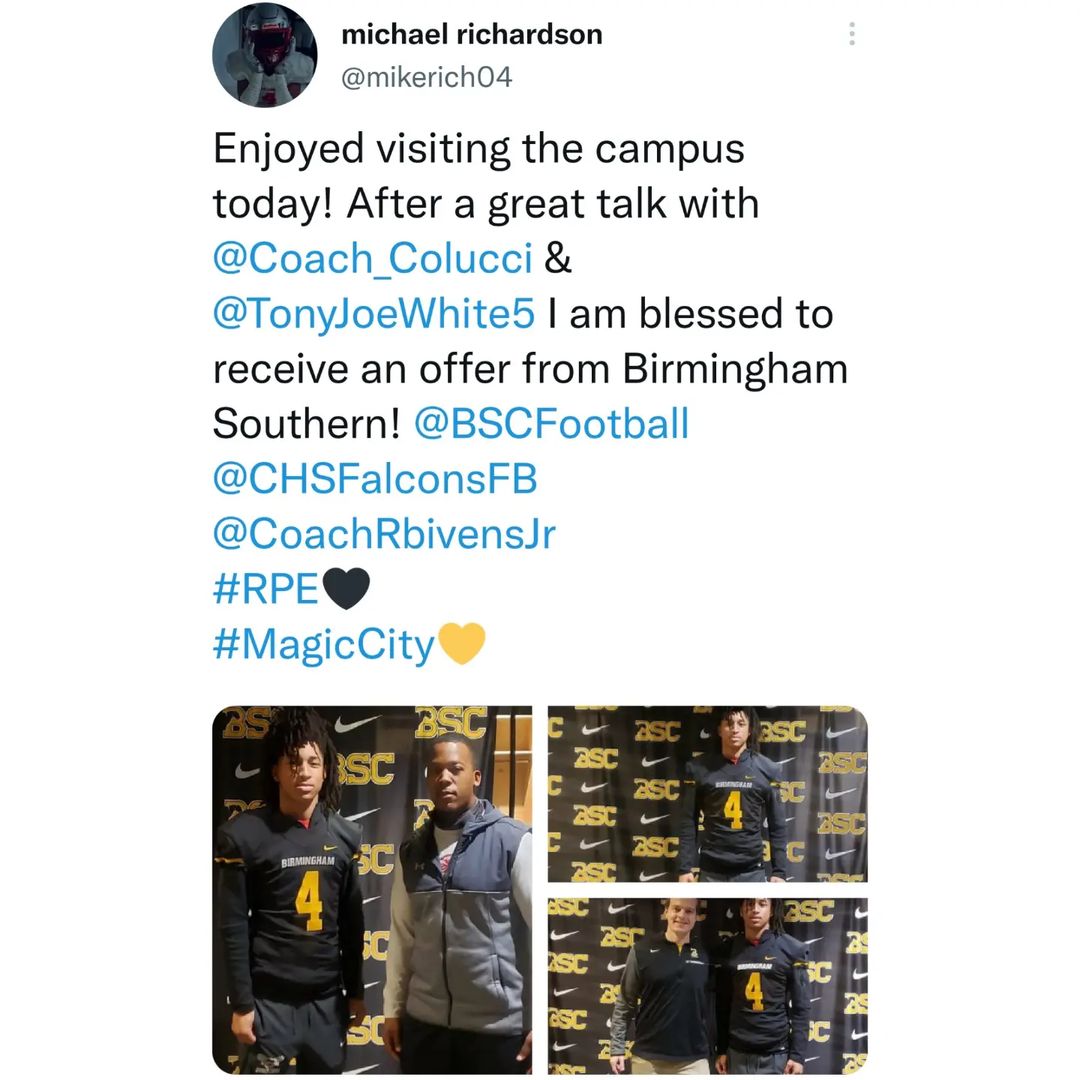The height and width of the screenshot is (1080, 1080).
Task: Visit the @BSCFootball mention
Action: tap(551, 423)
